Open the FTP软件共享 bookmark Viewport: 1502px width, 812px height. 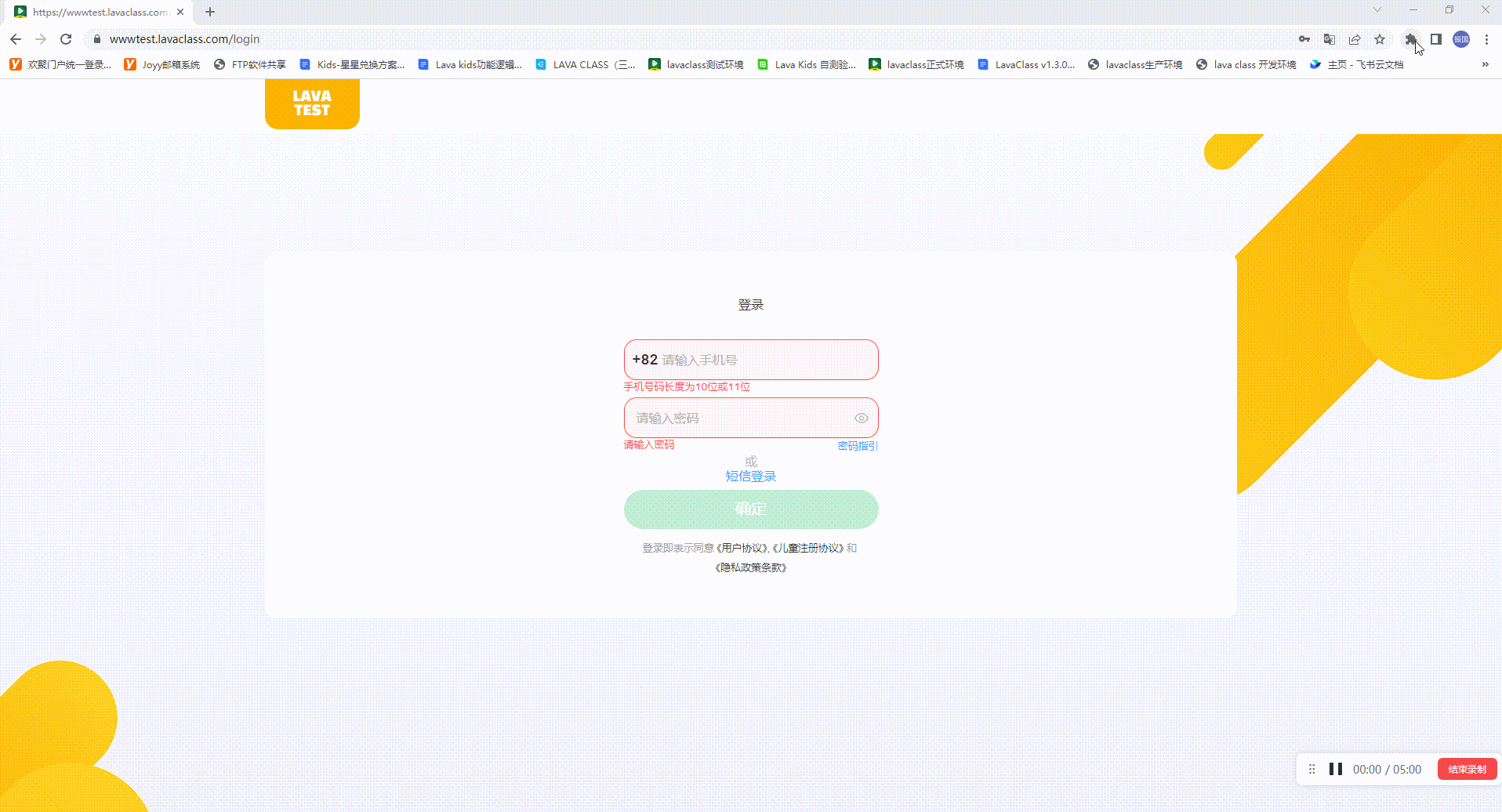(x=250, y=64)
